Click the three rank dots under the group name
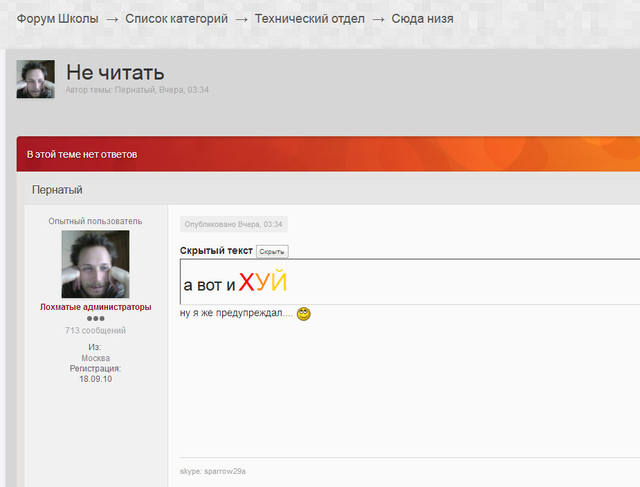 (x=95, y=318)
